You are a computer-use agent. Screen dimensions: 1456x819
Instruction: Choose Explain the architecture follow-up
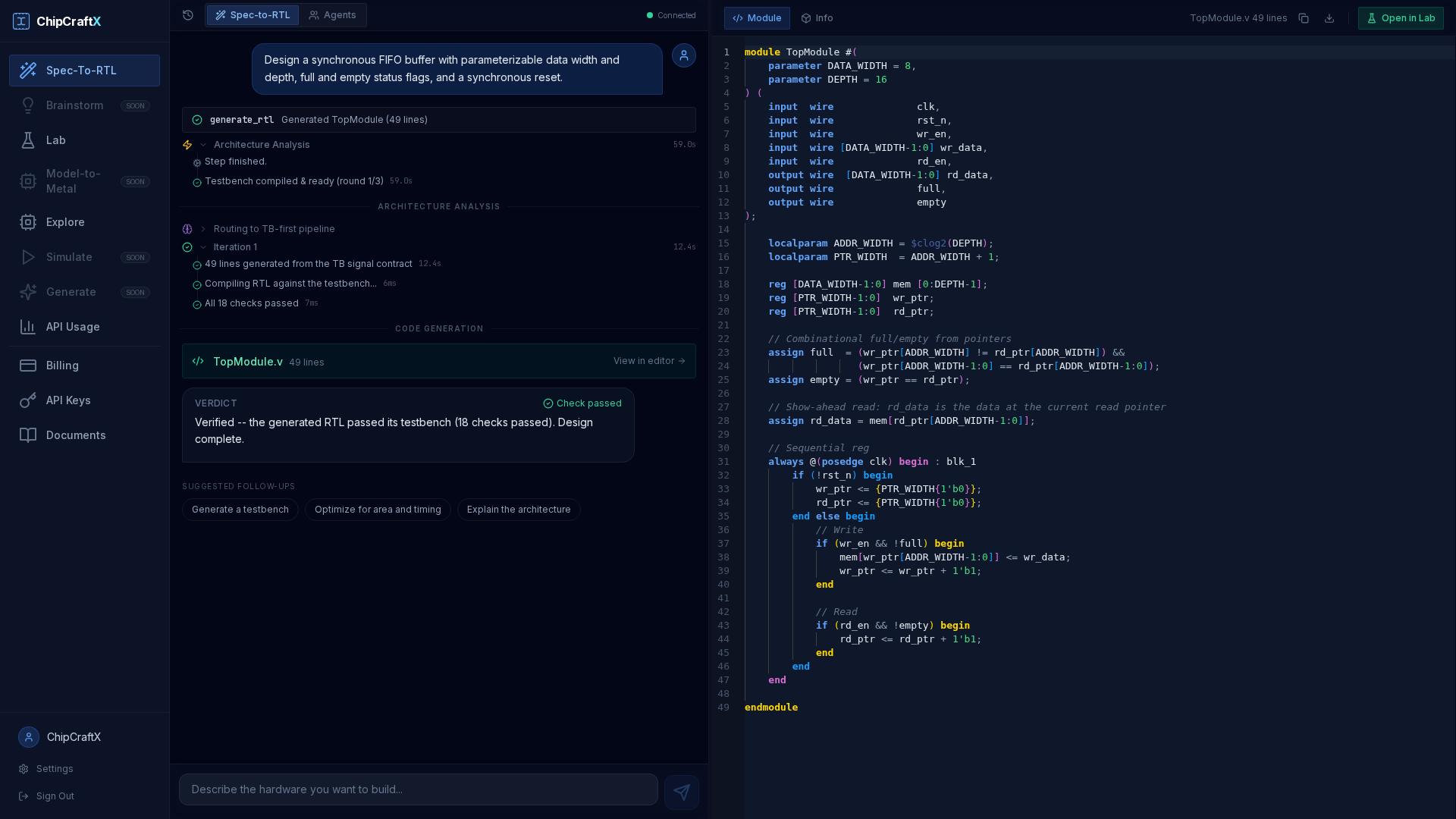tap(519, 510)
